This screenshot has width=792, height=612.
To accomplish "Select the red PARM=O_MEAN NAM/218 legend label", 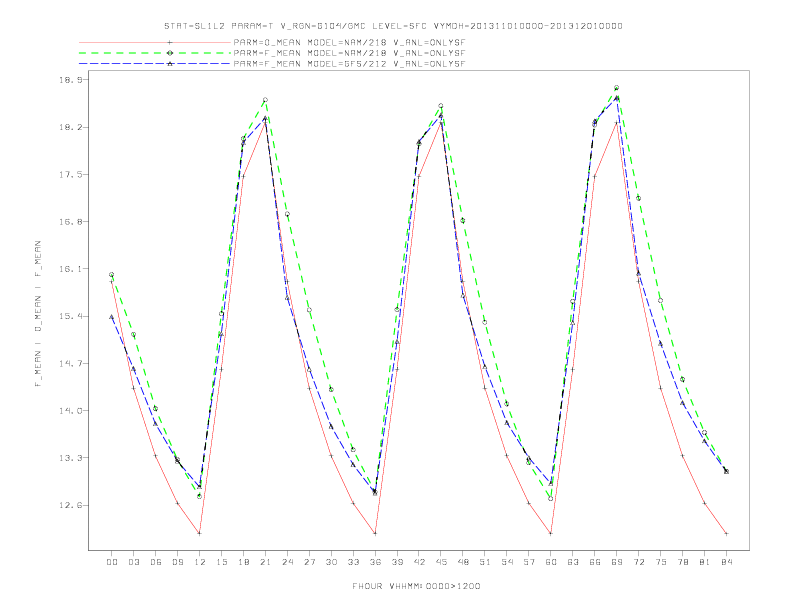I will (x=349, y=42).
